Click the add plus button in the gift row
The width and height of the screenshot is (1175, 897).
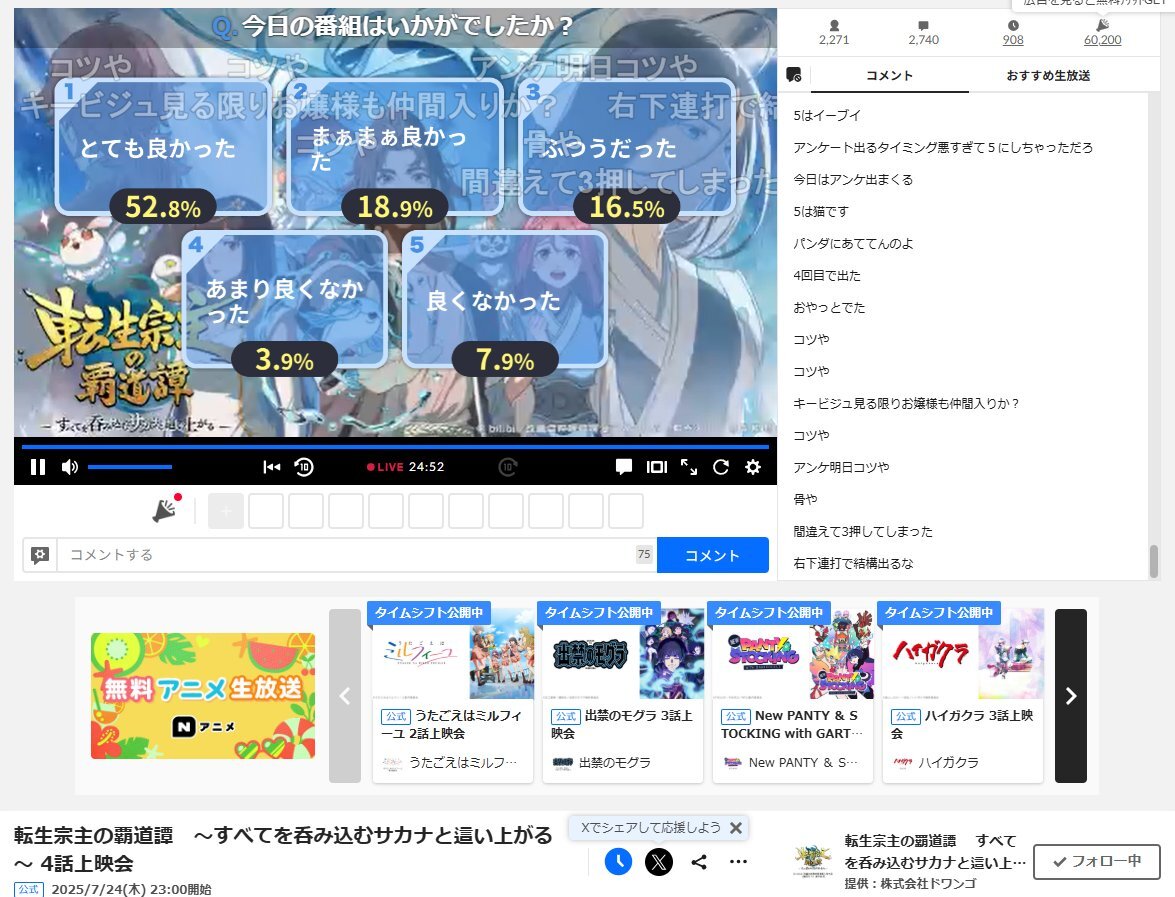[226, 511]
